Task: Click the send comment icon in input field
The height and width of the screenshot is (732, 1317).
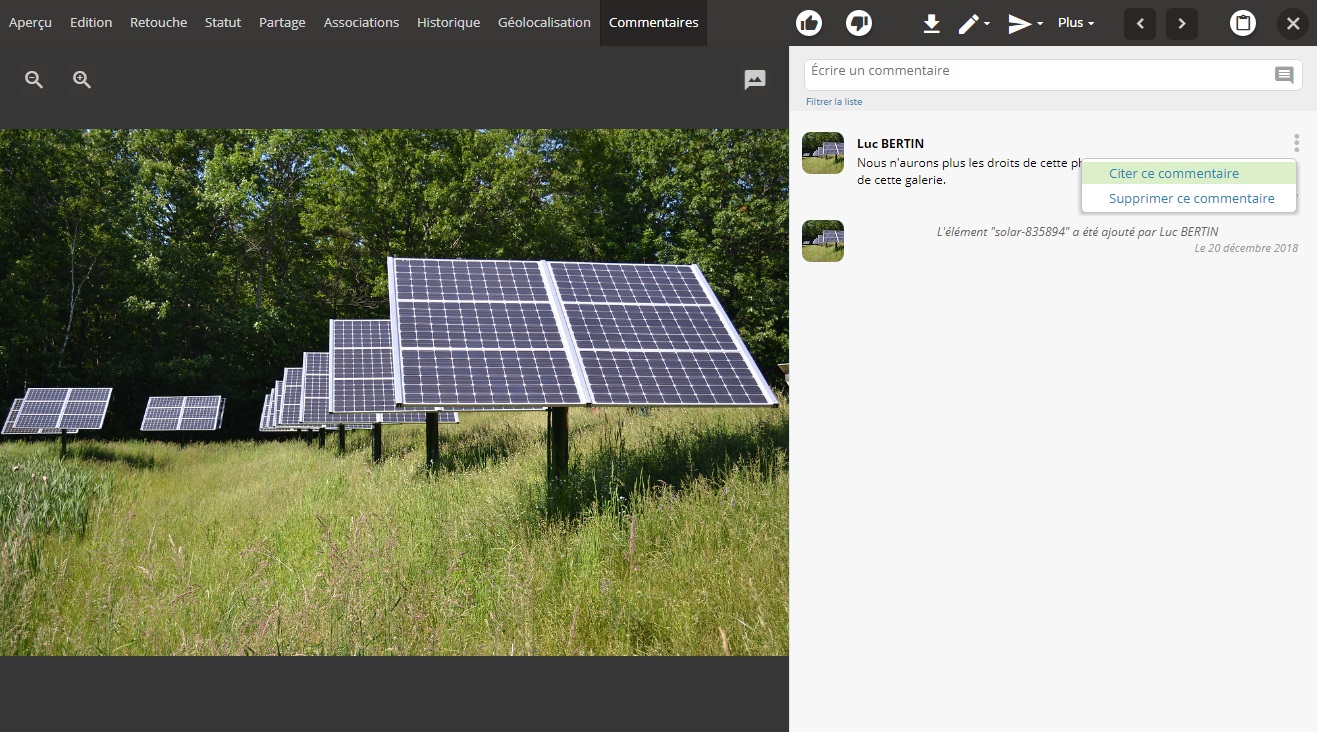Action: click(x=1284, y=75)
